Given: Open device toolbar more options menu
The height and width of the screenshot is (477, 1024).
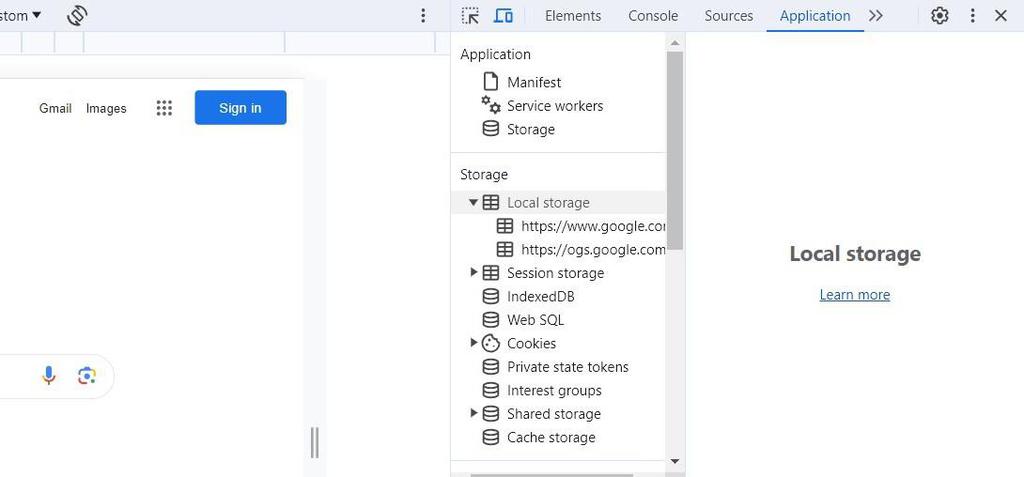Looking at the screenshot, I should [423, 16].
